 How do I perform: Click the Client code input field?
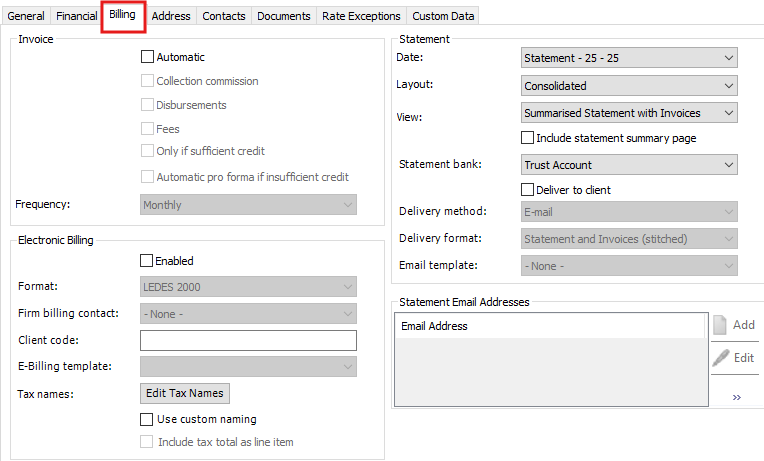[248, 340]
